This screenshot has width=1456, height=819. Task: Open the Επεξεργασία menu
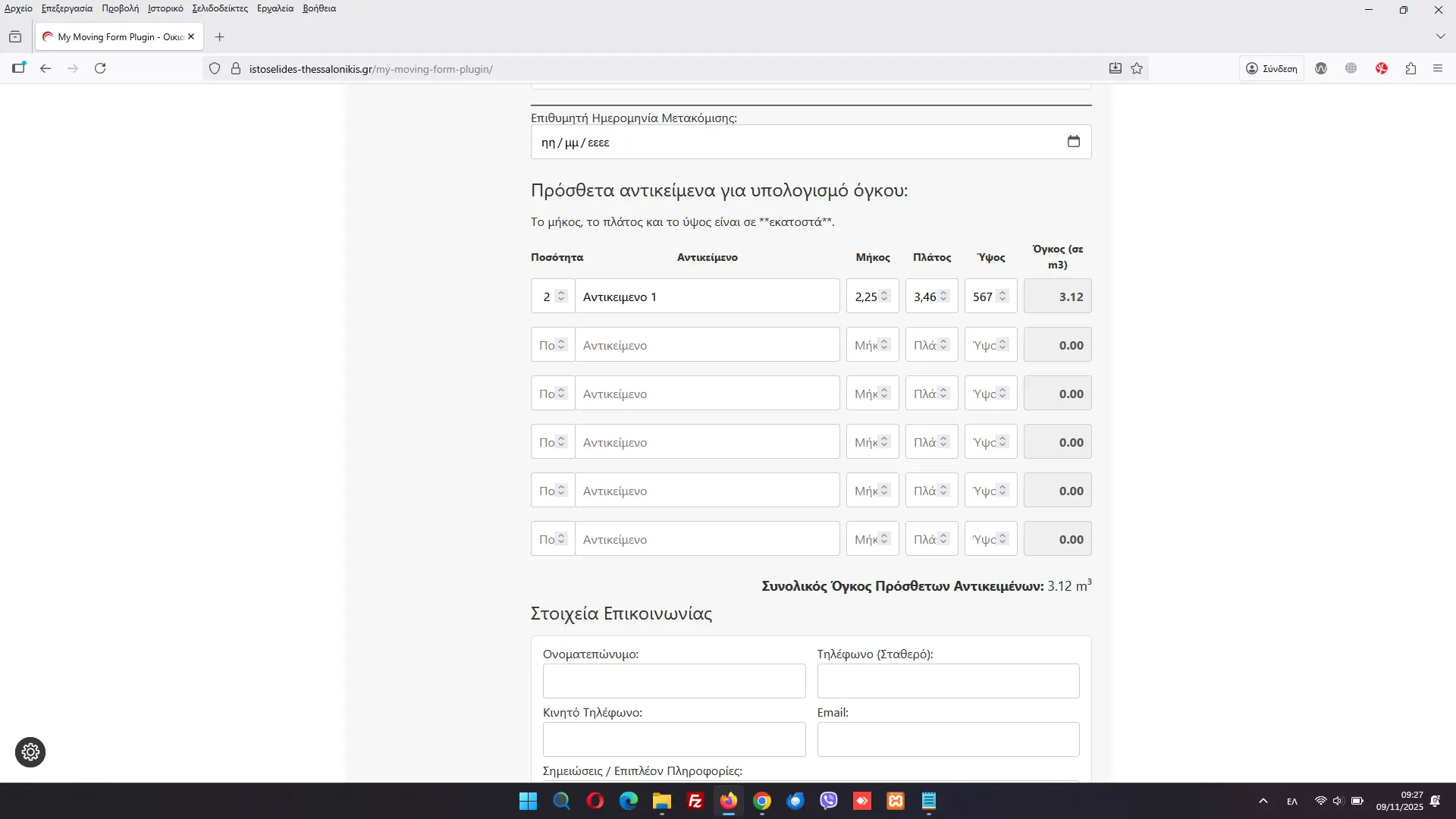pyautogui.click(x=67, y=8)
